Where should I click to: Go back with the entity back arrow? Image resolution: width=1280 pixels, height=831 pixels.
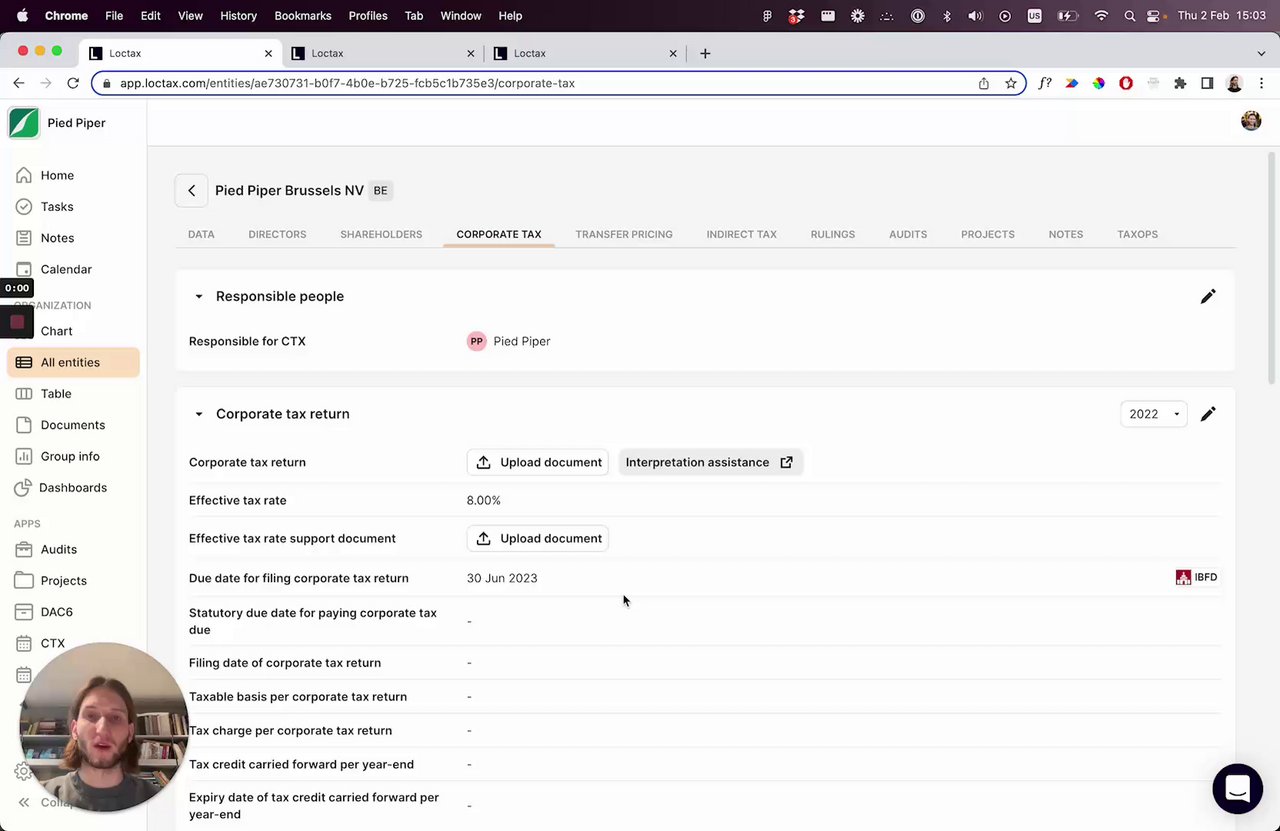coord(191,190)
